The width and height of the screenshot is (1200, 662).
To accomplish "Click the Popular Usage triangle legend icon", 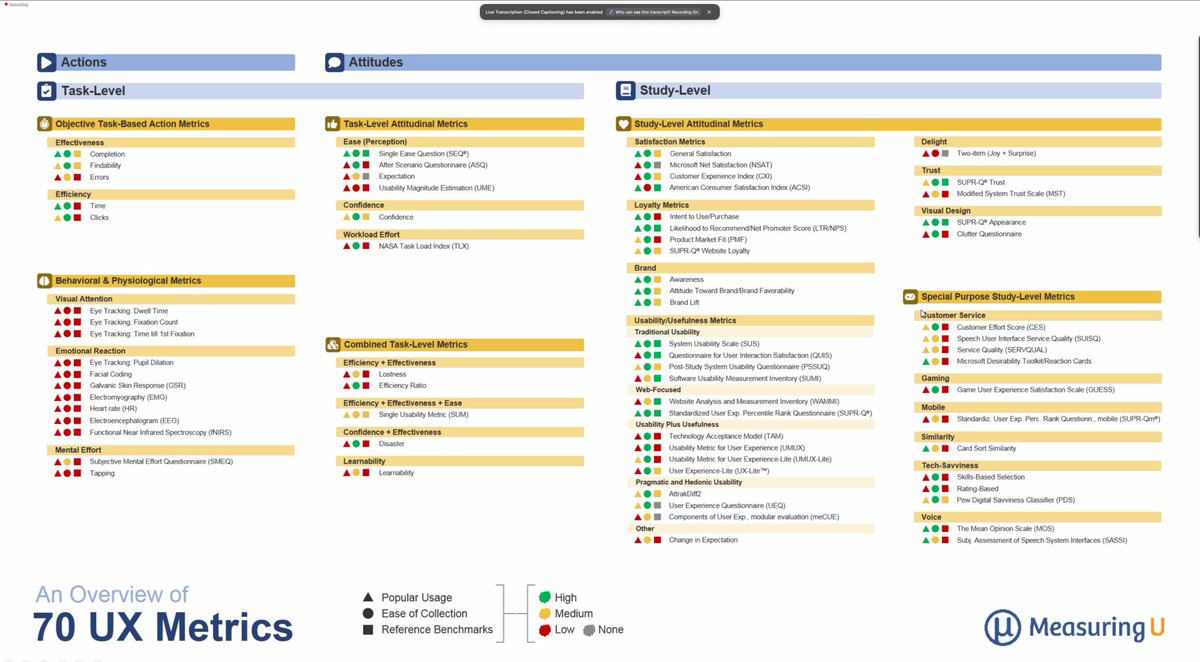I will 370,597.
